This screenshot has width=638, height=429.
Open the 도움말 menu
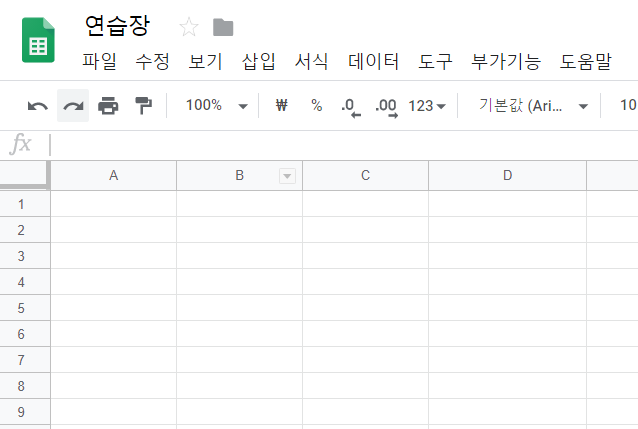586,61
